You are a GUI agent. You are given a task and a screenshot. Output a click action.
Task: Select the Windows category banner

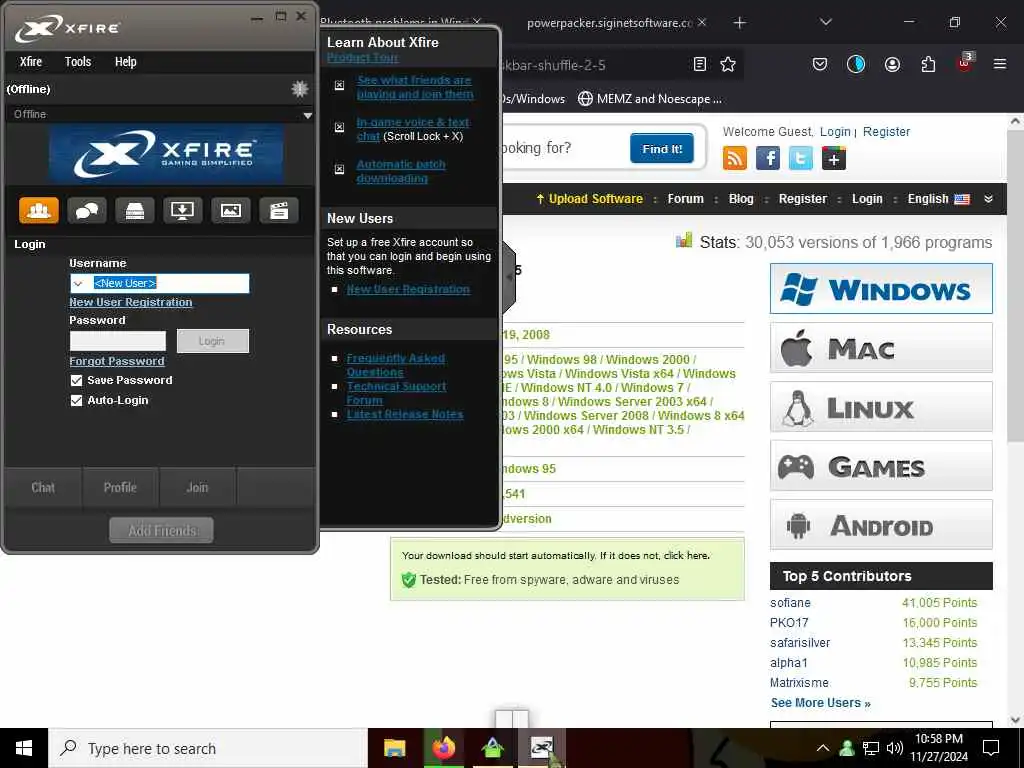[881, 289]
